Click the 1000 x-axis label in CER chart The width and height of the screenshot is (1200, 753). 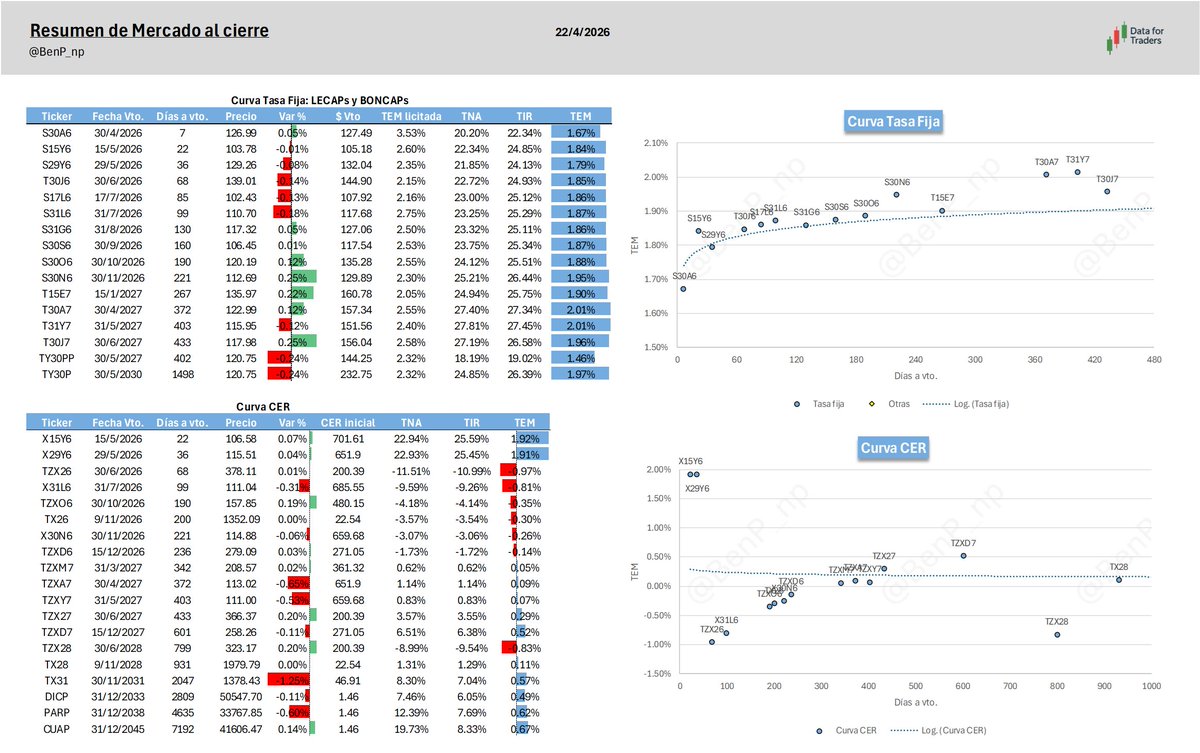[x=1150, y=687]
